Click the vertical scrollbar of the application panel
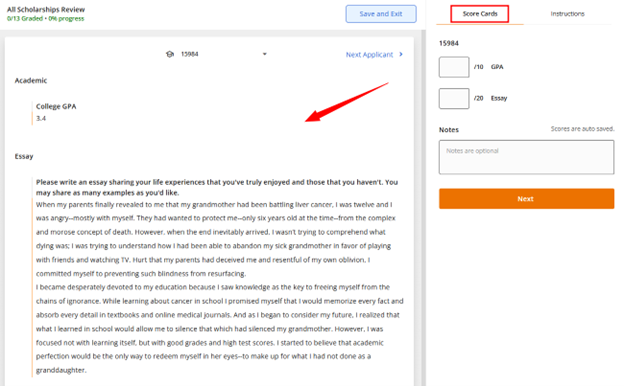 point(423,207)
